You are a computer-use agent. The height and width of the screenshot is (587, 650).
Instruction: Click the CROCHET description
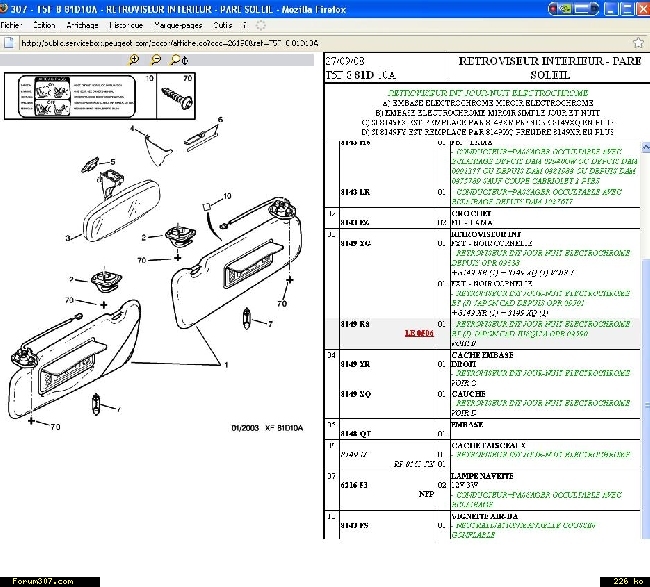471,213
